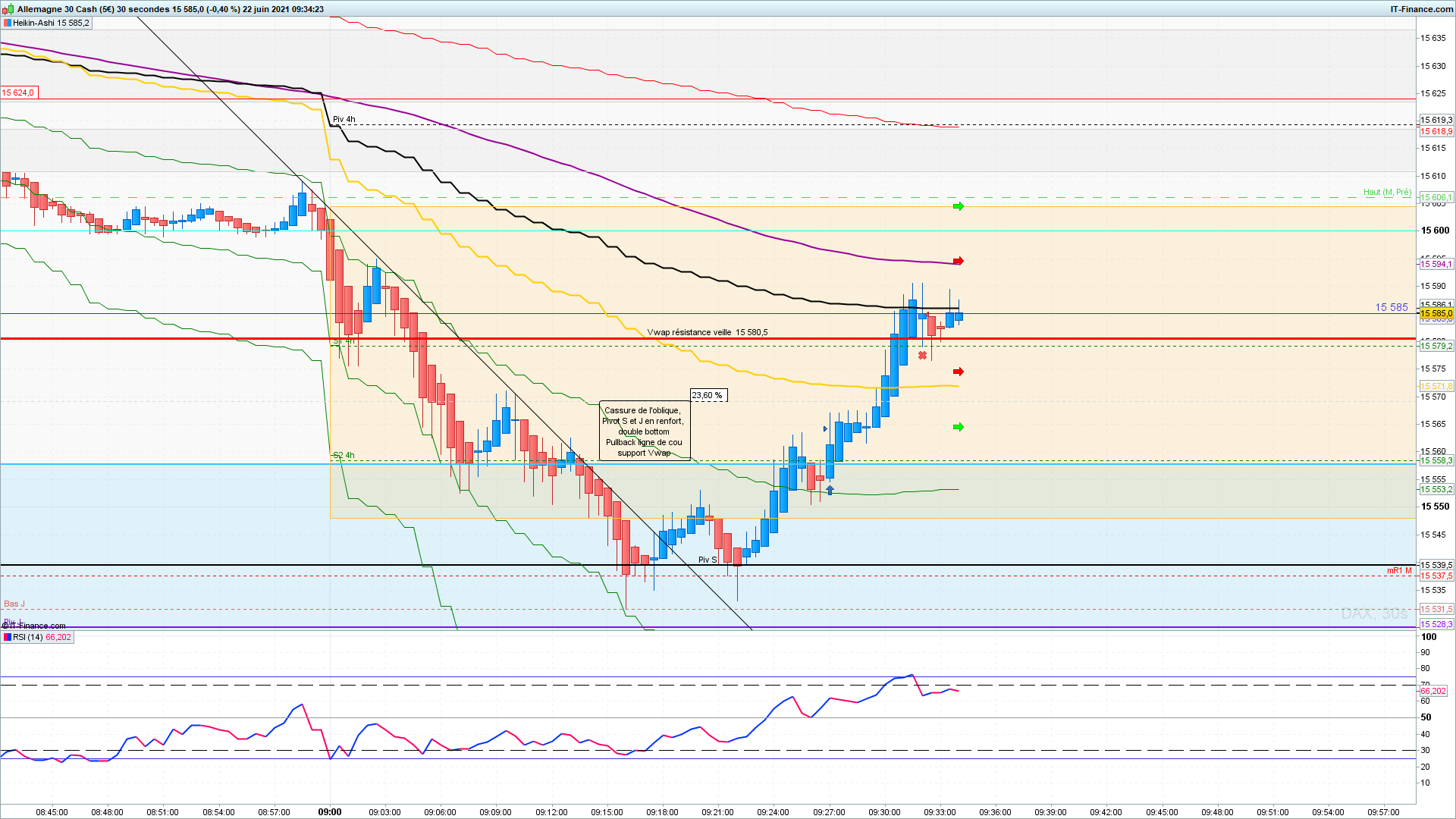Viewport: 1456px width, 819px height.
Task: Click the green arrow near 15 565 level
Action: tap(959, 427)
